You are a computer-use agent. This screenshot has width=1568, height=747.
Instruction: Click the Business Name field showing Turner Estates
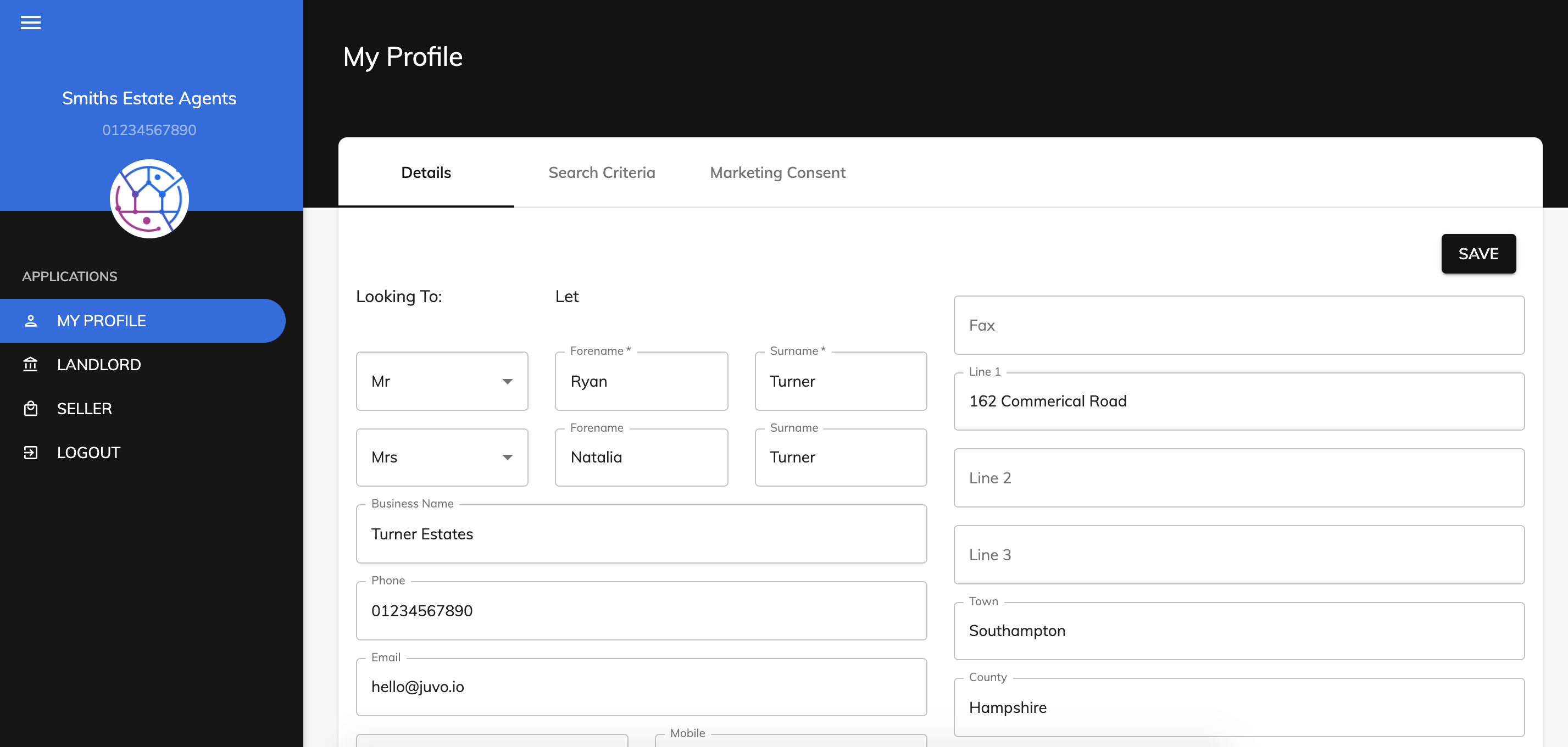click(x=641, y=533)
